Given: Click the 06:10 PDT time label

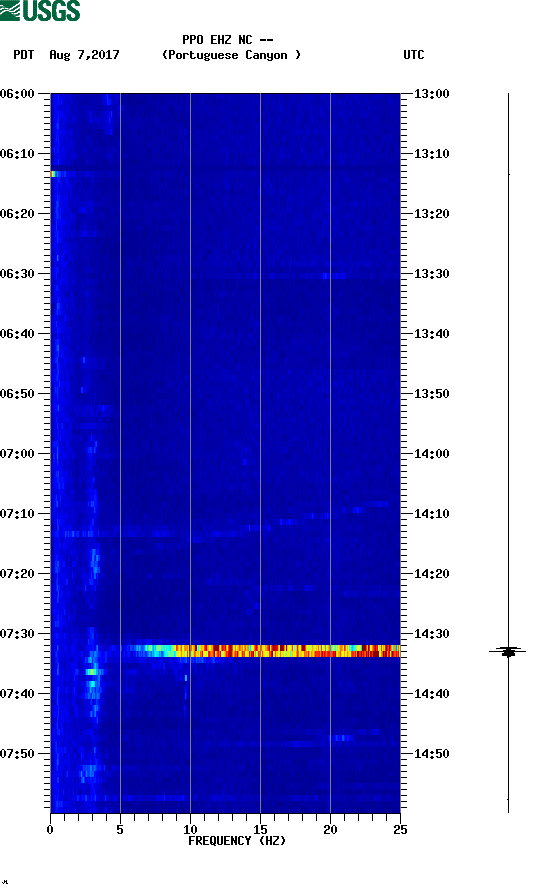Looking at the screenshot, I should (17, 154).
